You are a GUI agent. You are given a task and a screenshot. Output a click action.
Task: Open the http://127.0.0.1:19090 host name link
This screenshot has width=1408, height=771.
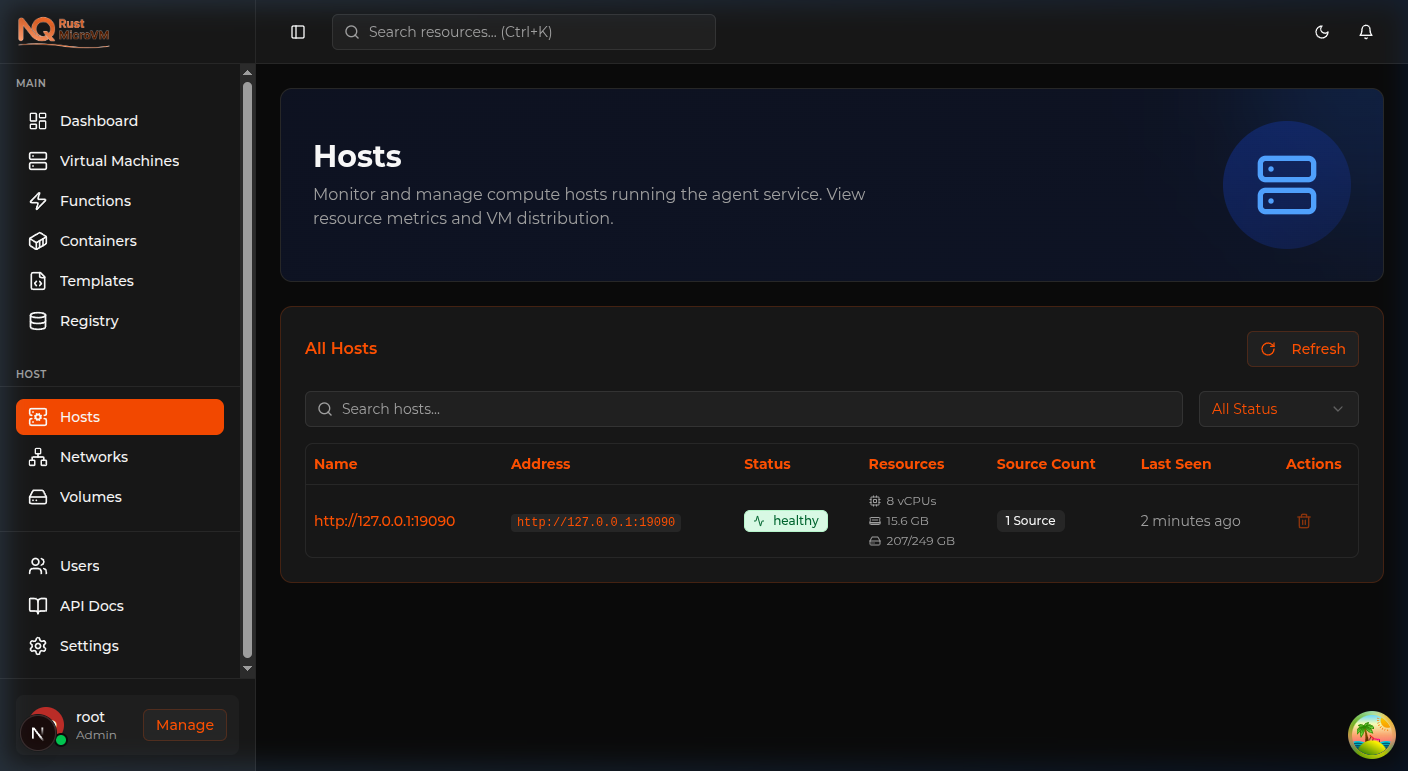(385, 521)
